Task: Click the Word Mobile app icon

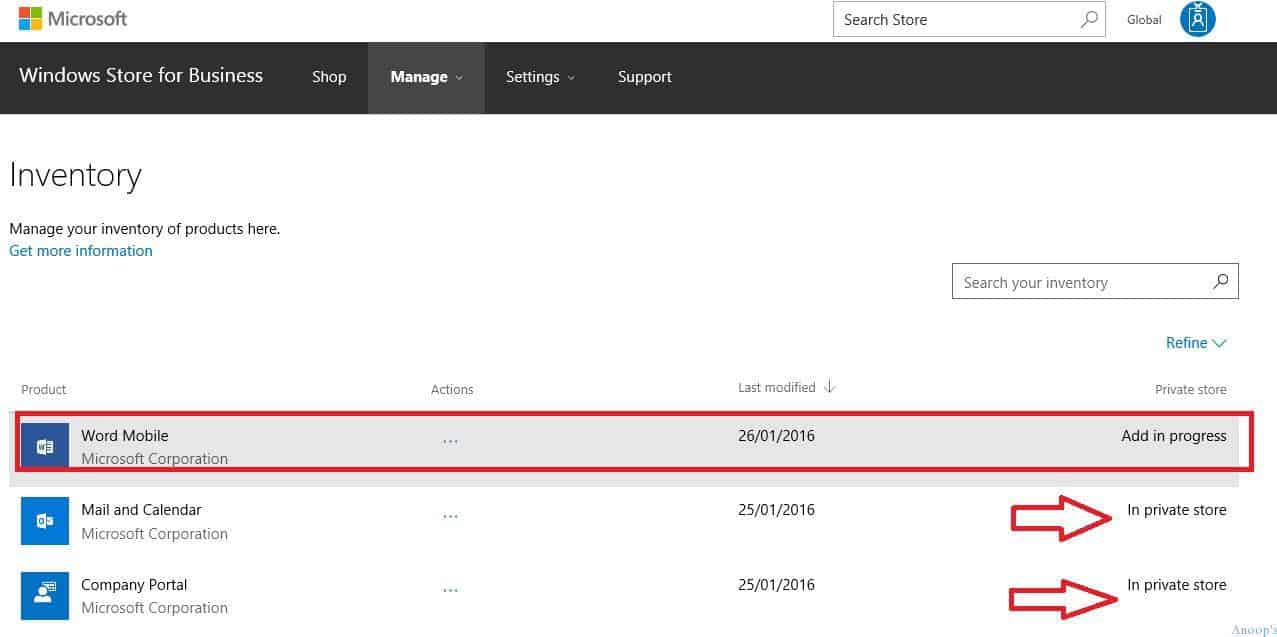Action: tap(45, 447)
